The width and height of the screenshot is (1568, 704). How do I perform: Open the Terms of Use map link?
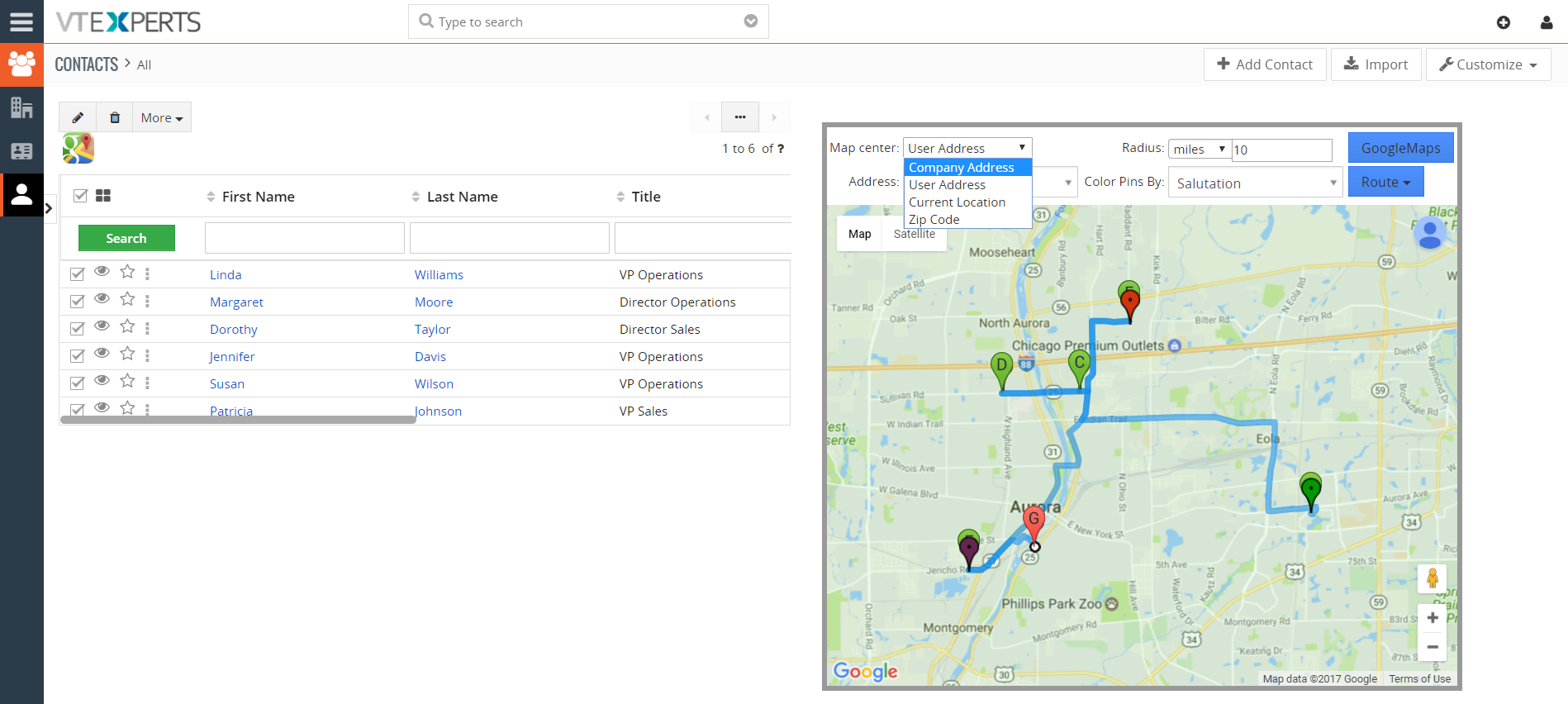tap(1419, 678)
